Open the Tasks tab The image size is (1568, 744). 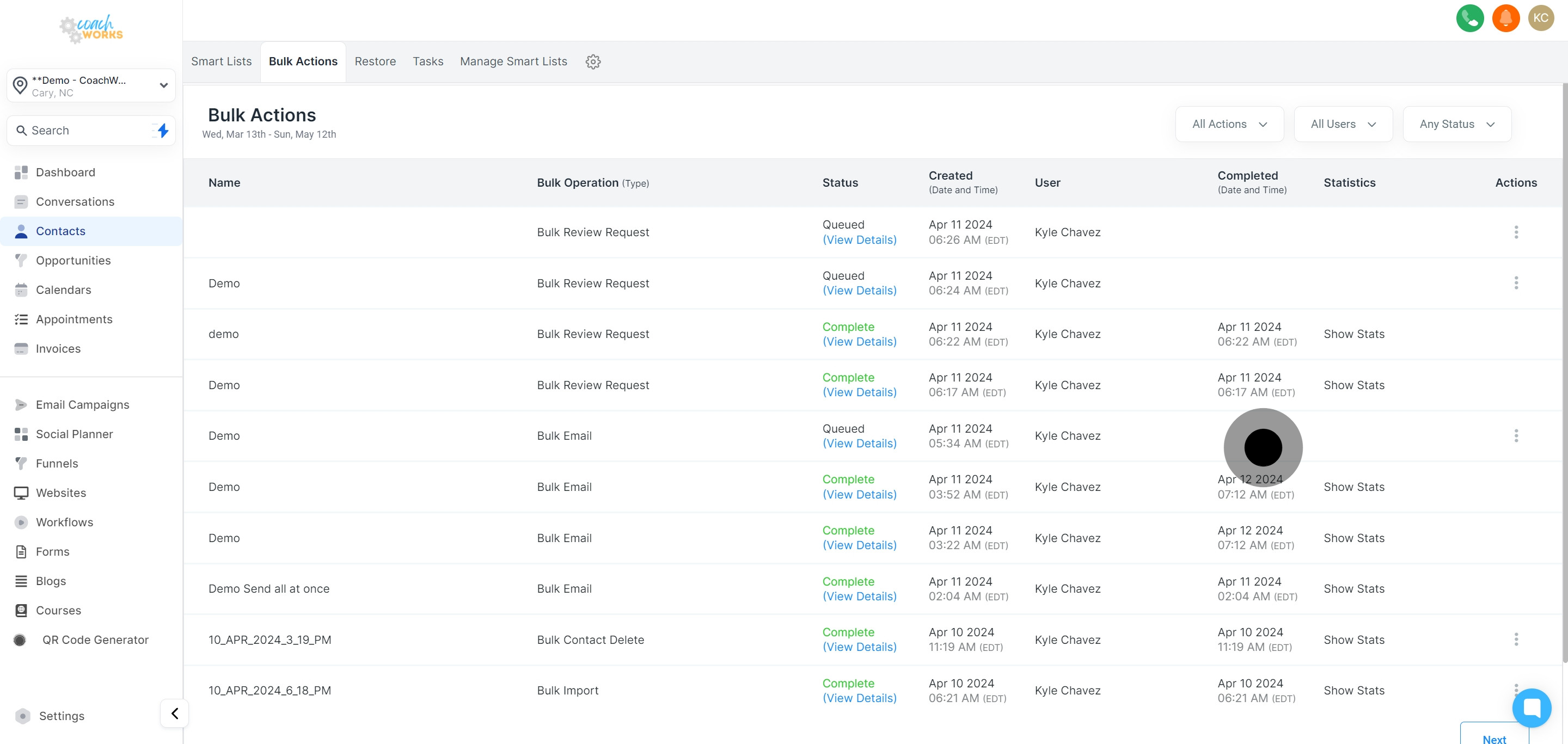point(428,62)
